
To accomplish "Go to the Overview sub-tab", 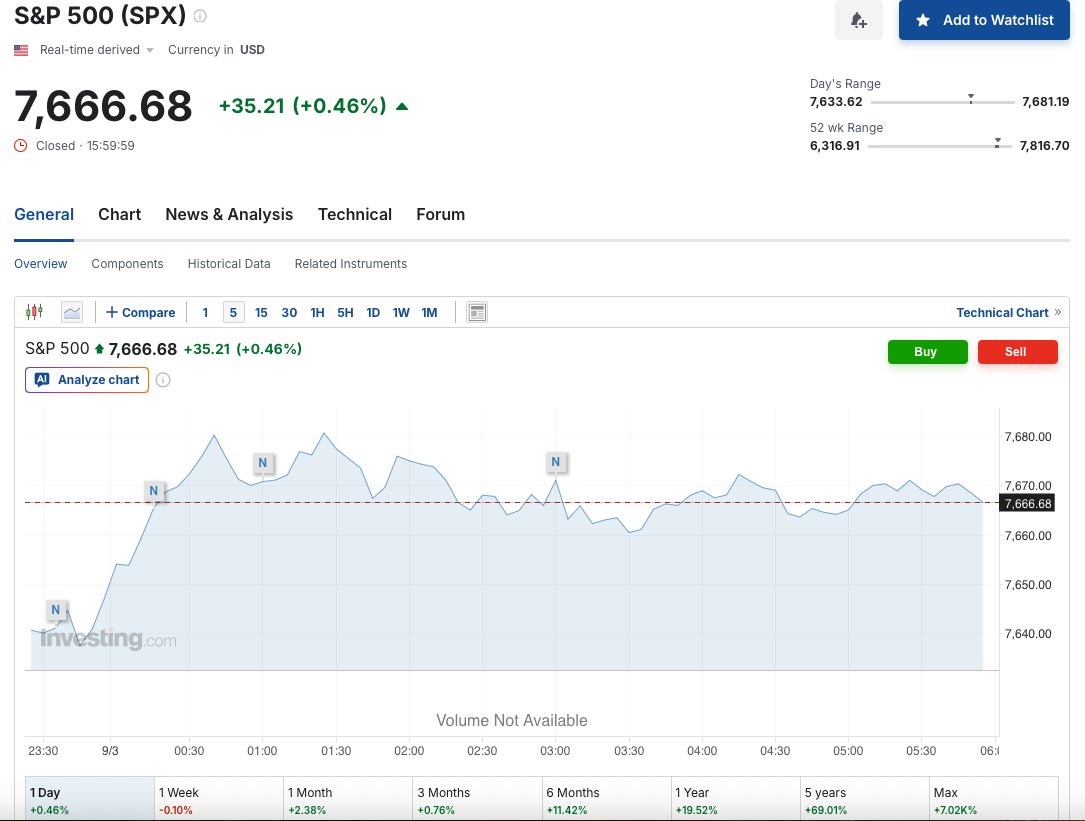I will [41, 264].
